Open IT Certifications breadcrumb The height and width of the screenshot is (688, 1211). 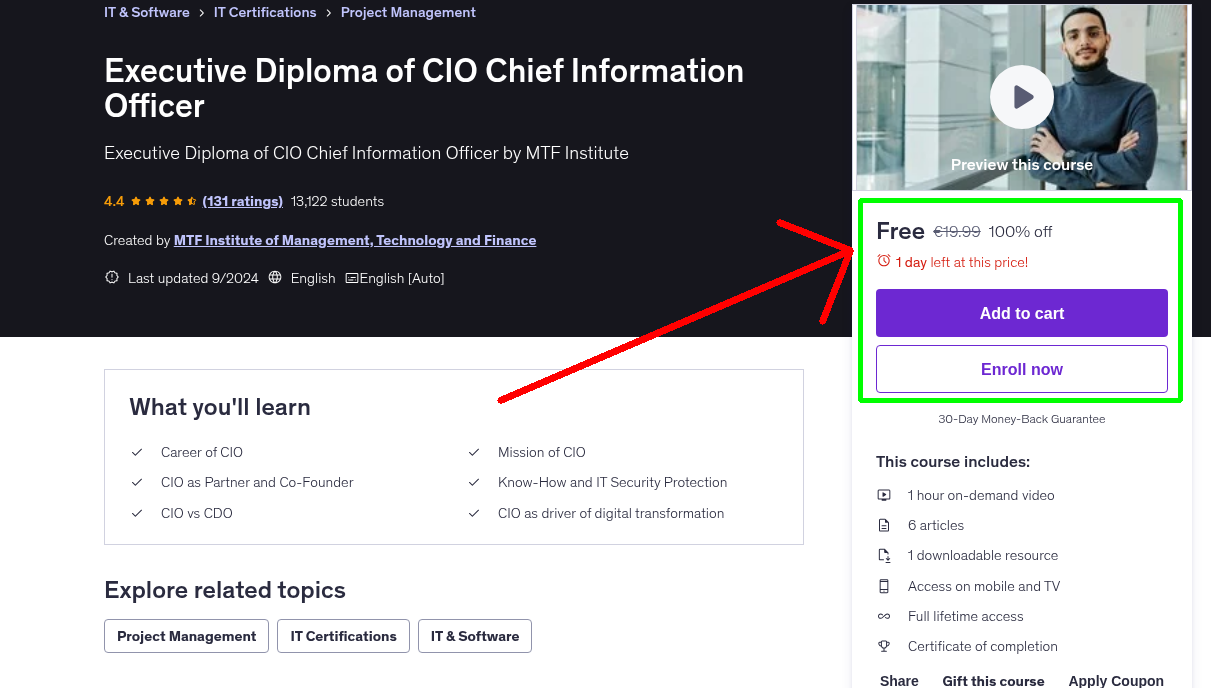coord(265,12)
